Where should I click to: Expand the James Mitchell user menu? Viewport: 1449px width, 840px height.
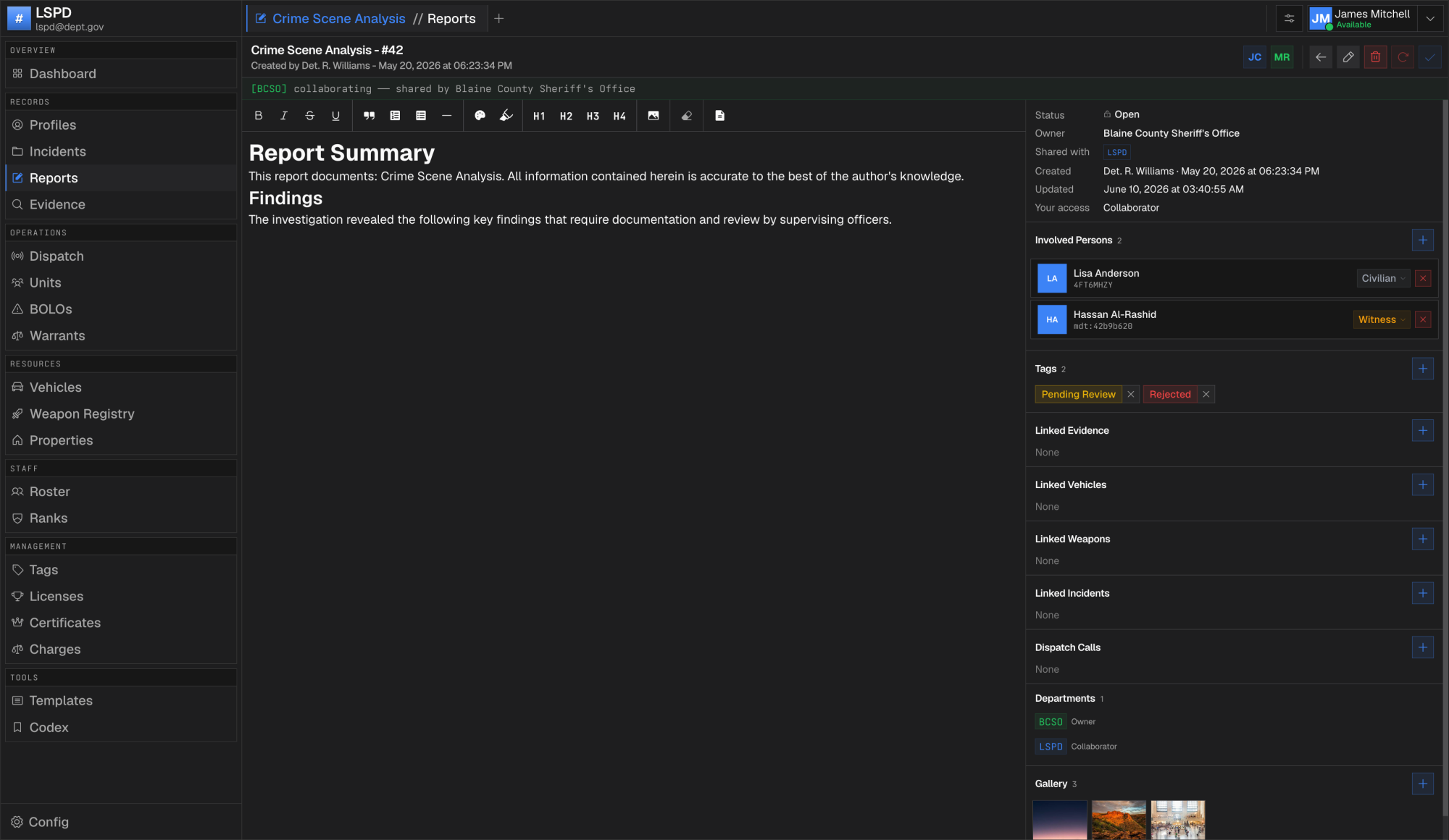tap(1430, 19)
